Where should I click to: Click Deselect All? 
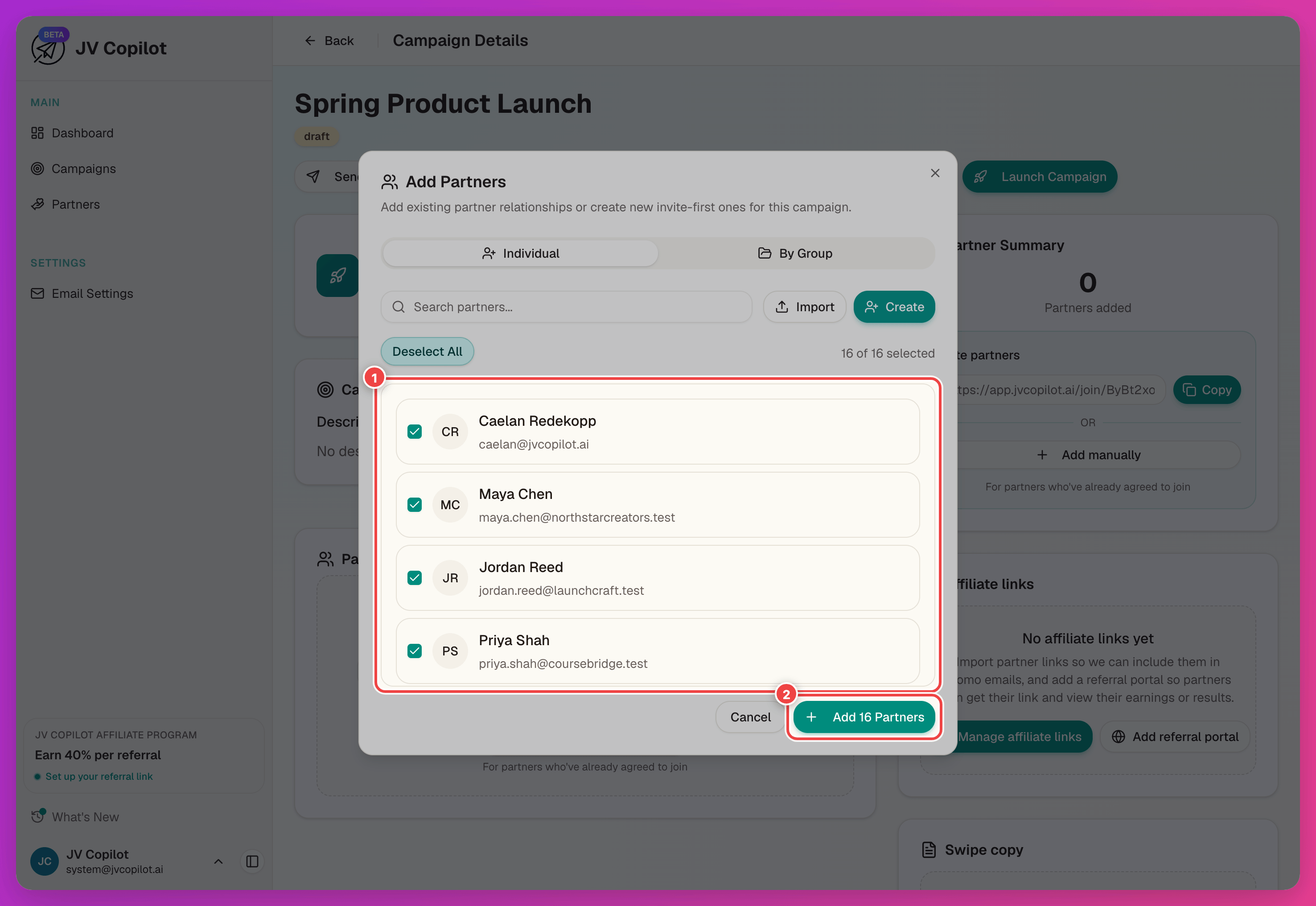(x=428, y=351)
